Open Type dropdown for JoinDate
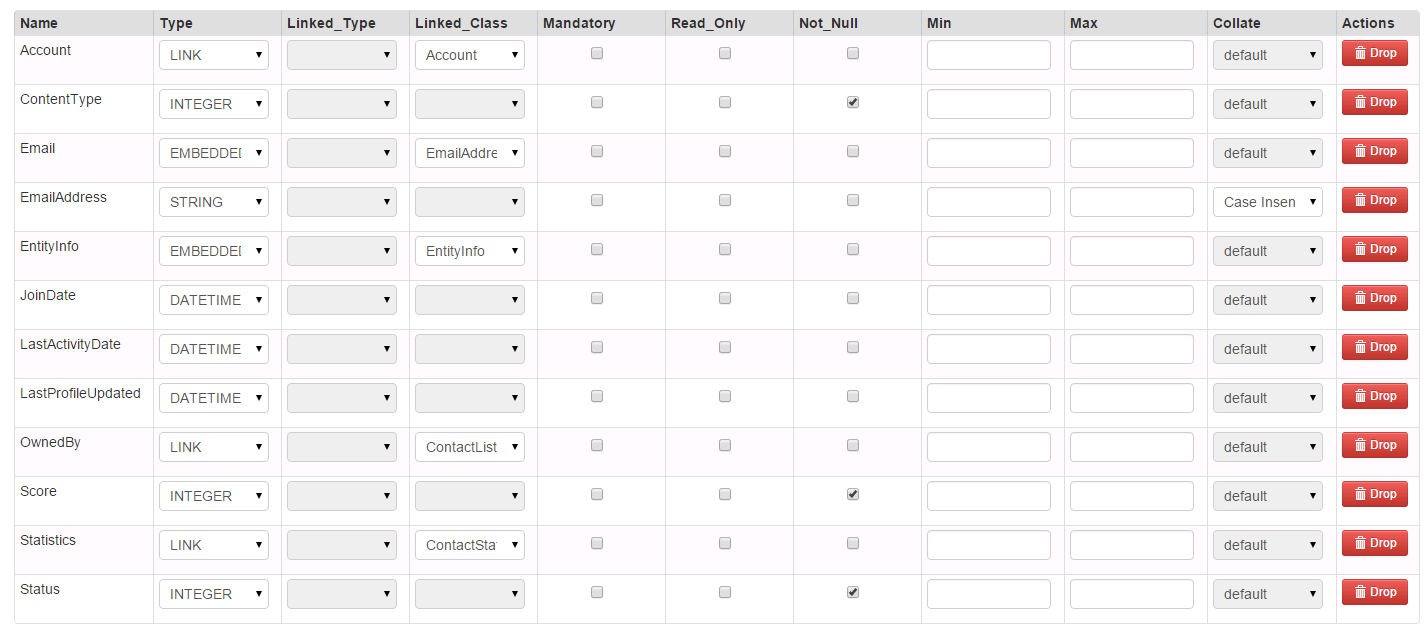Screen dimensions: 1425x631 point(214,300)
